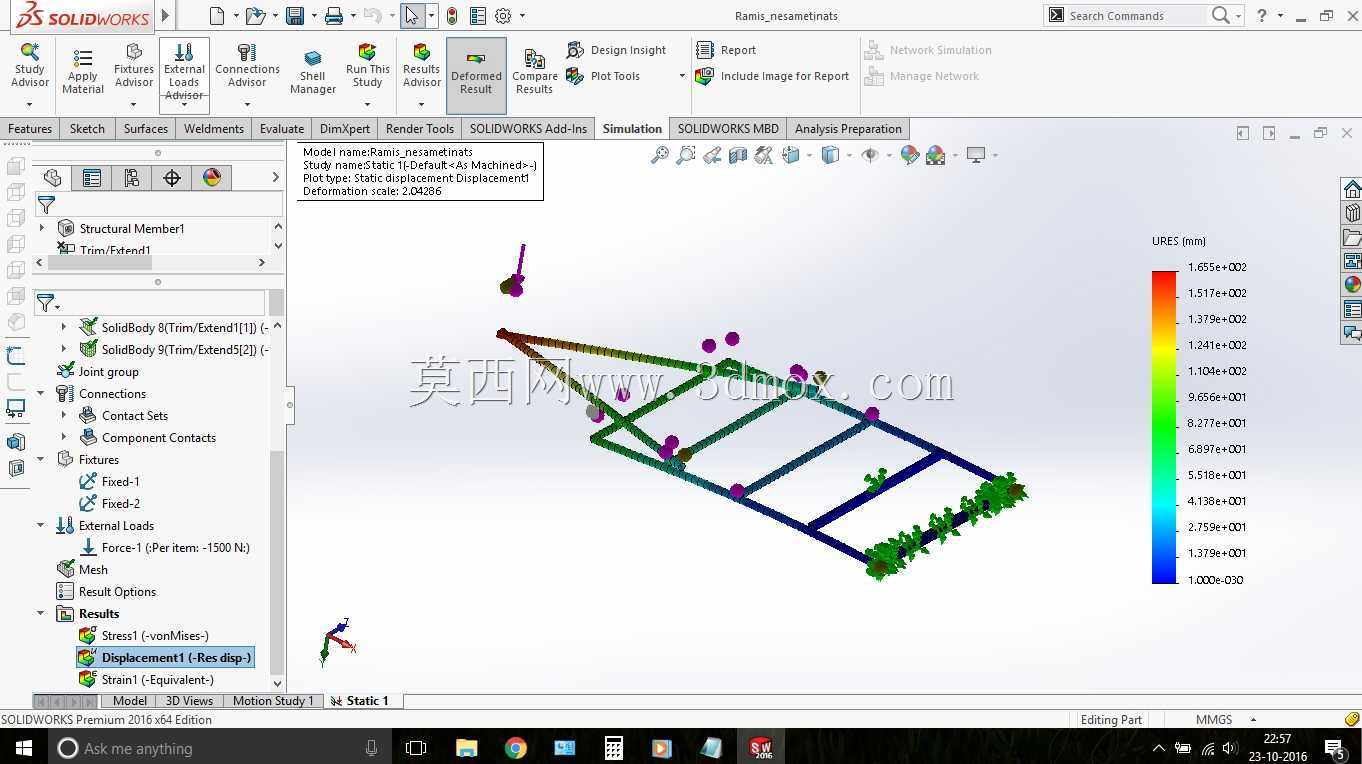Collapse the Fixtures tree node
This screenshot has width=1362, height=764.
point(41,460)
